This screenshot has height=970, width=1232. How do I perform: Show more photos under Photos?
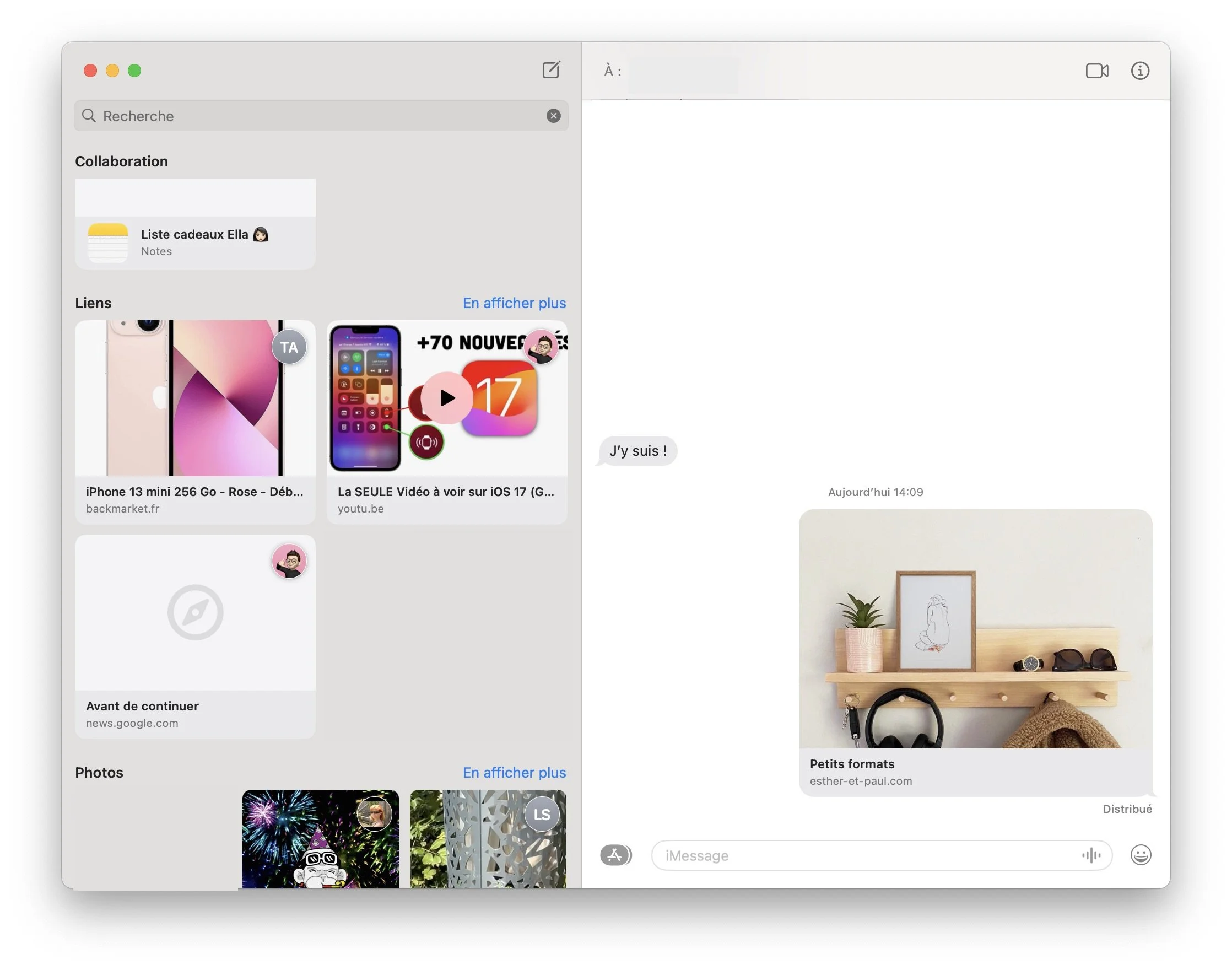point(514,772)
